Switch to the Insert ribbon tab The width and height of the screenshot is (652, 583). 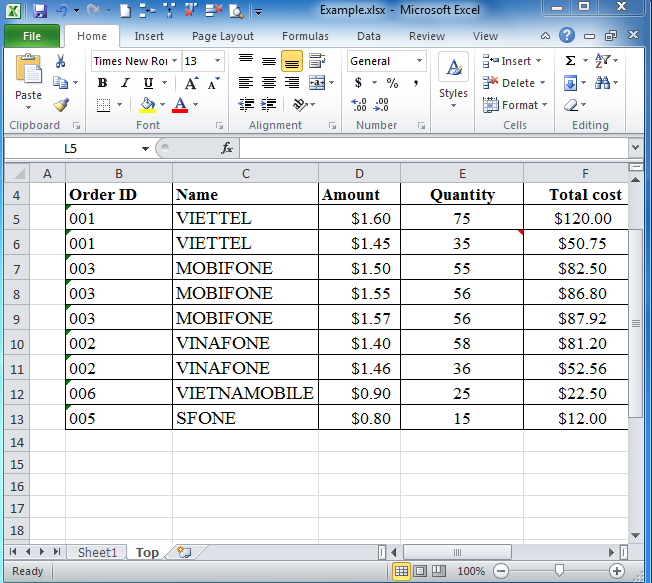point(149,36)
